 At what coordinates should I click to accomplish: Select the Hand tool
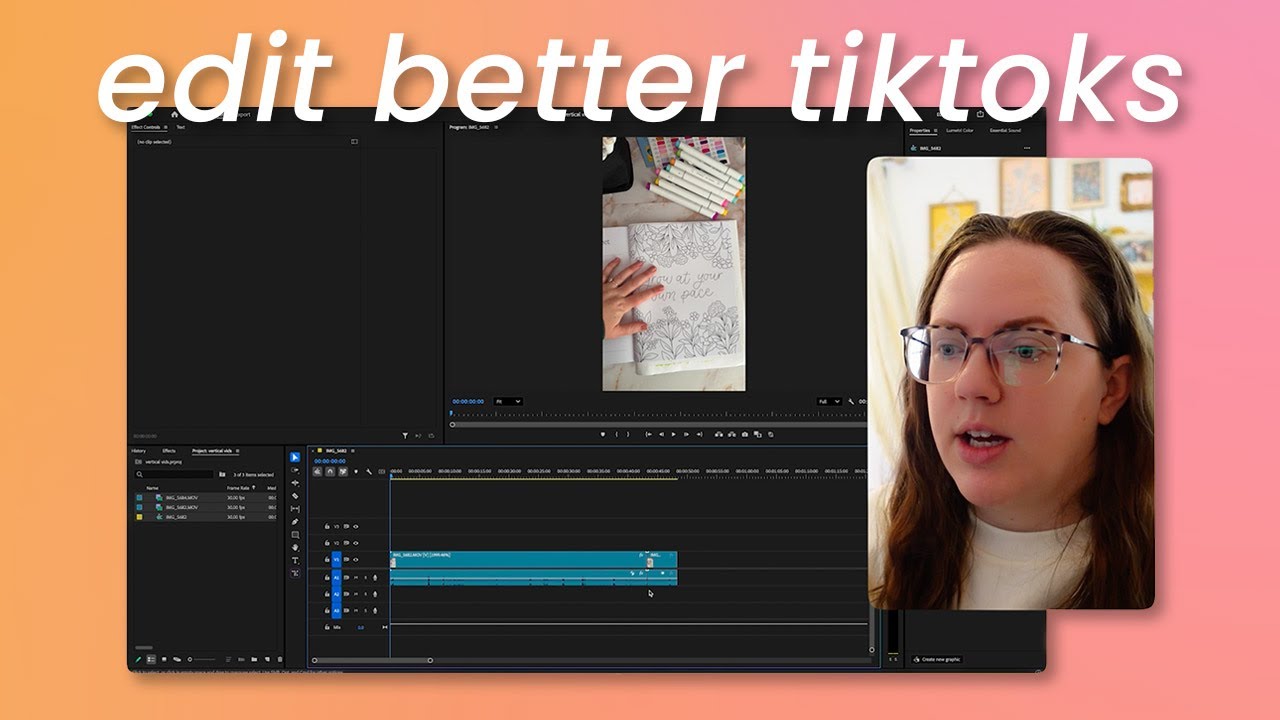295,548
